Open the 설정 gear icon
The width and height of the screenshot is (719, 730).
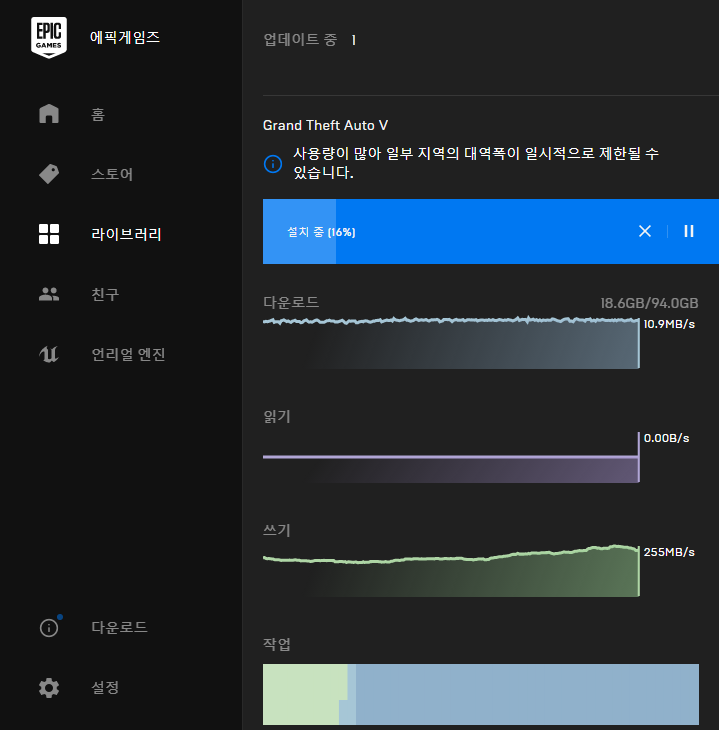[49, 688]
